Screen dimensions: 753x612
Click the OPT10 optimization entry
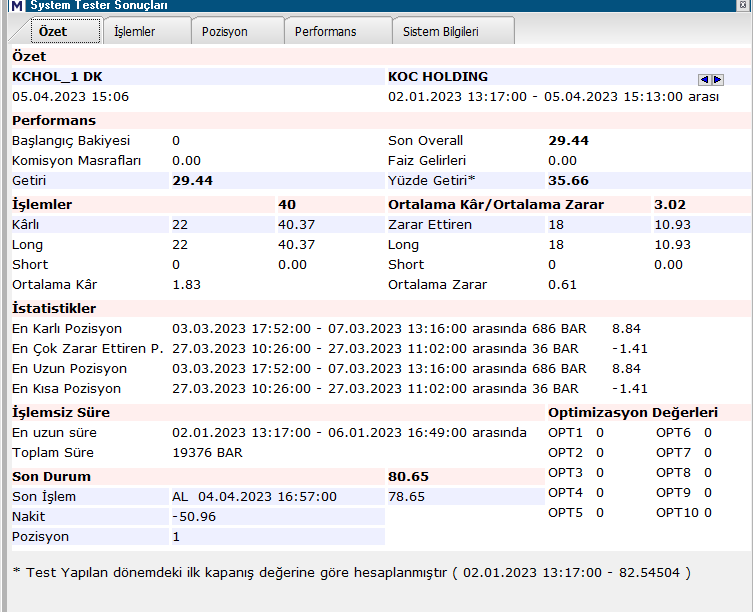[x=684, y=513]
